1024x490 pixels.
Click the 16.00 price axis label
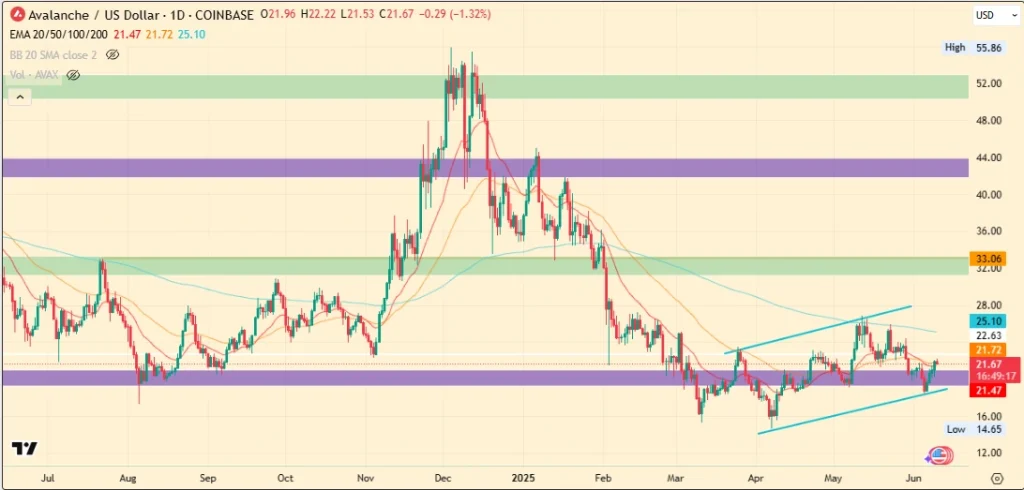tap(989, 416)
